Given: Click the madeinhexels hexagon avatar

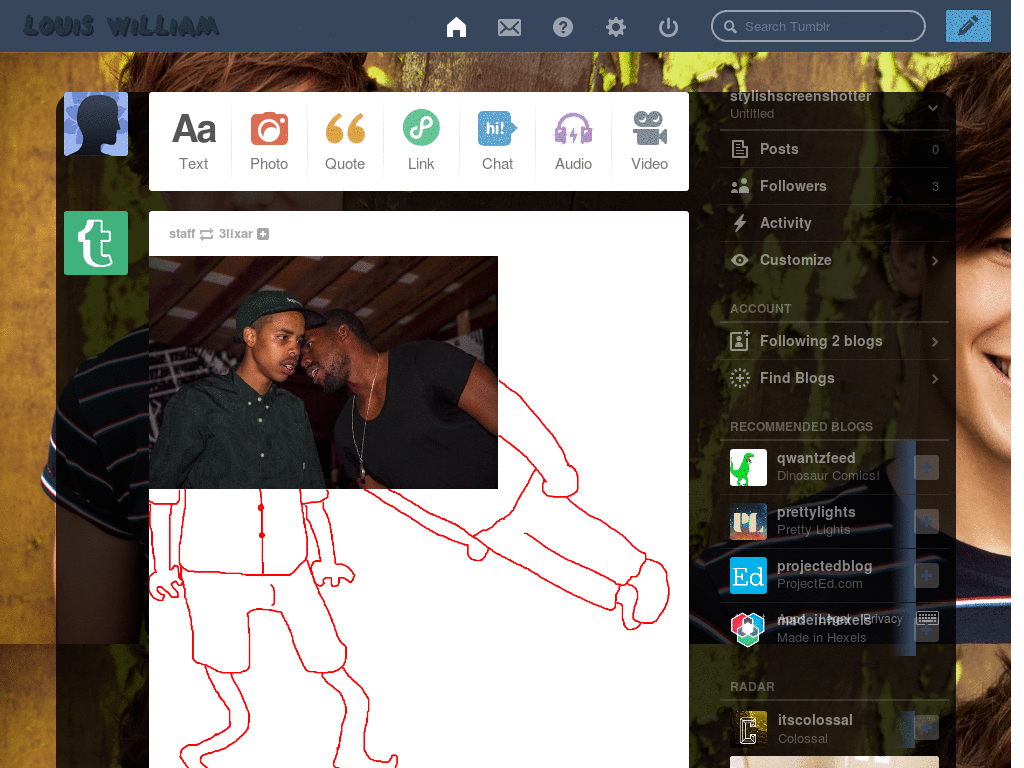Looking at the screenshot, I should click(x=748, y=628).
